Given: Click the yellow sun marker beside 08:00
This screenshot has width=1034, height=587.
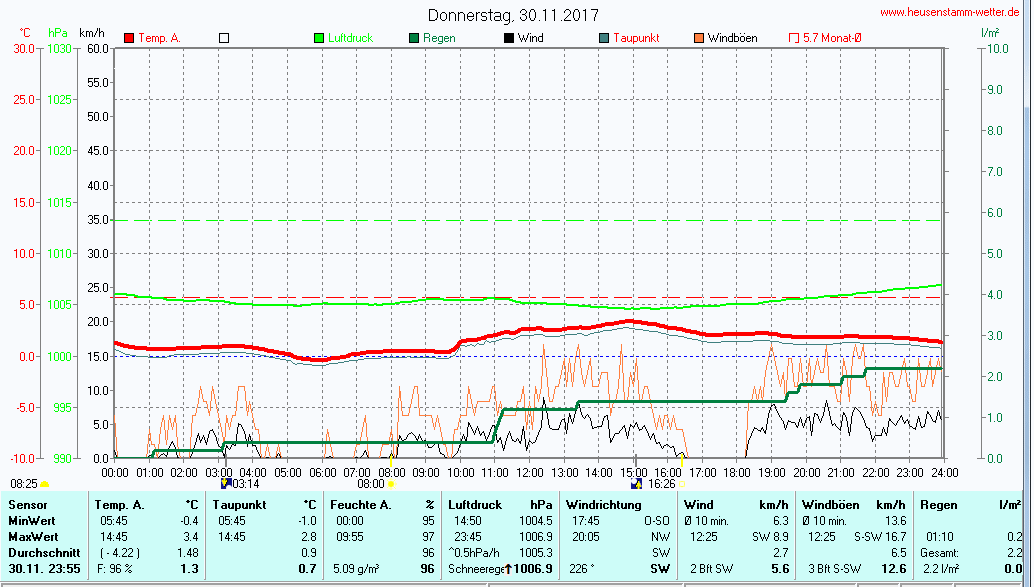Looking at the screenshot, I should point(391,484).
